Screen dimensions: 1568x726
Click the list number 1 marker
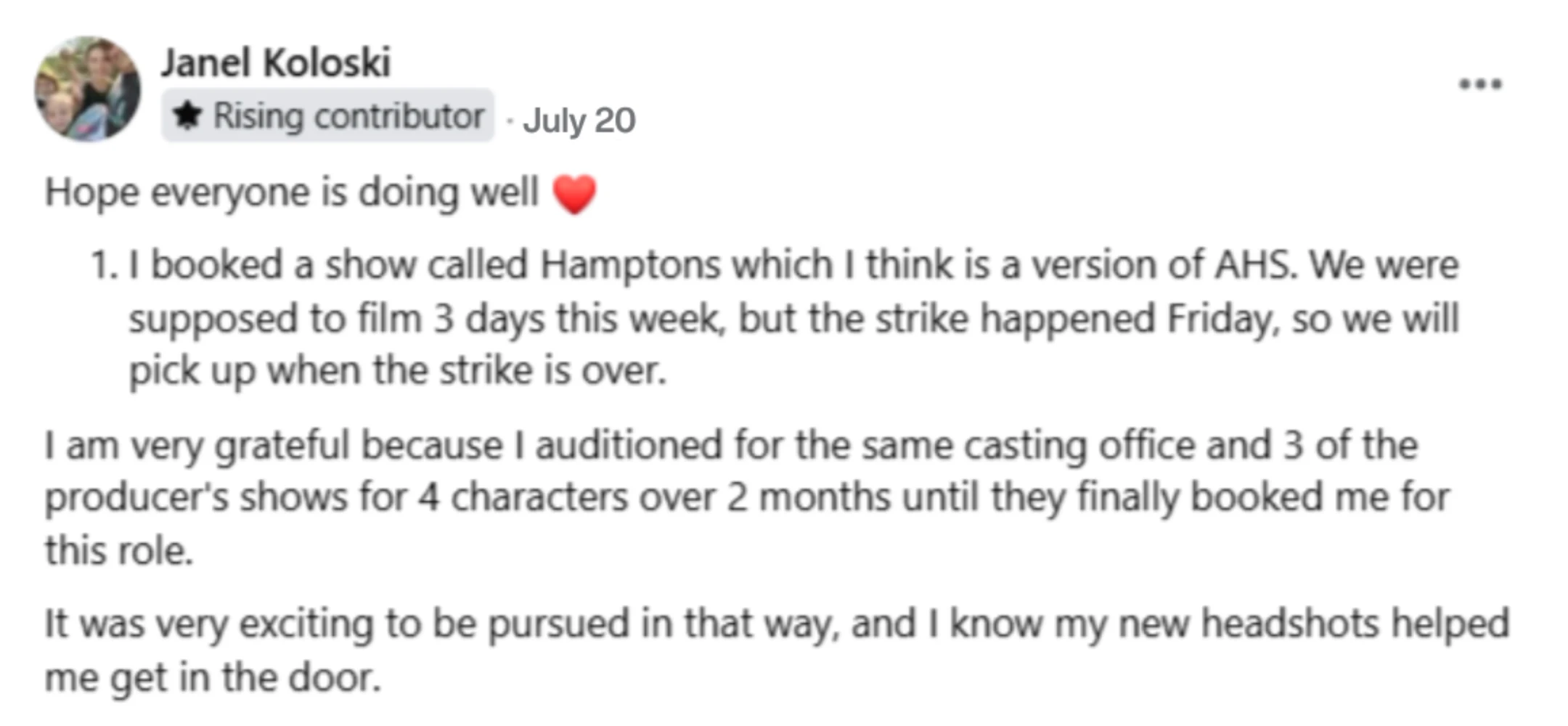click(x=103, y=265)
